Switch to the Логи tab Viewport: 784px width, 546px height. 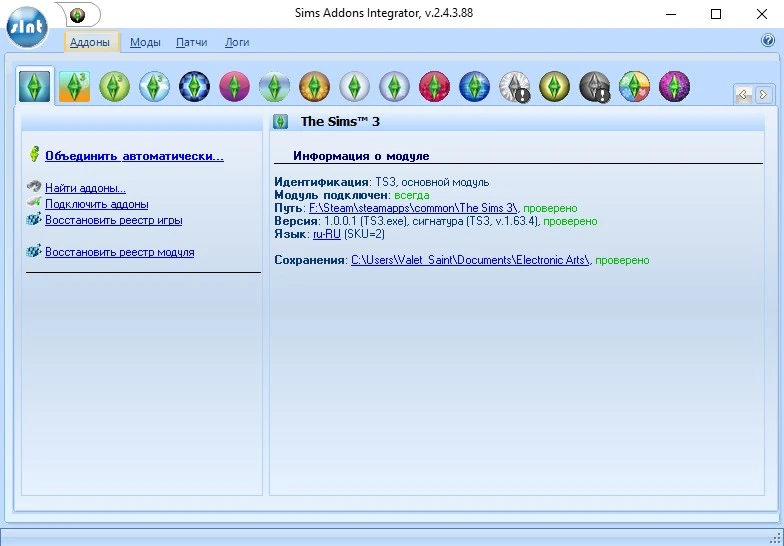tap(237, 42)
